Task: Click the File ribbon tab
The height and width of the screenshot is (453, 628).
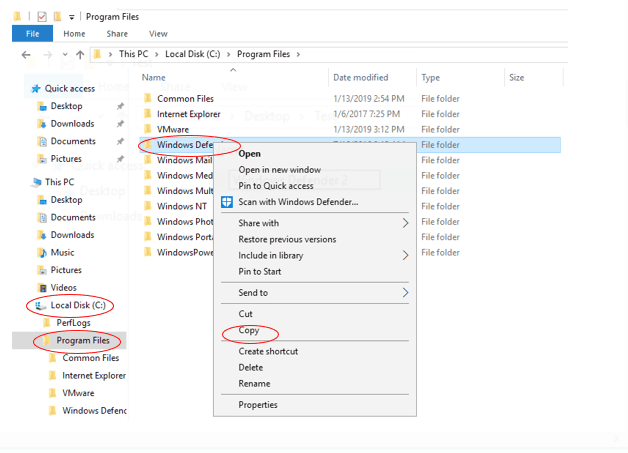Action: coord(32,34)
